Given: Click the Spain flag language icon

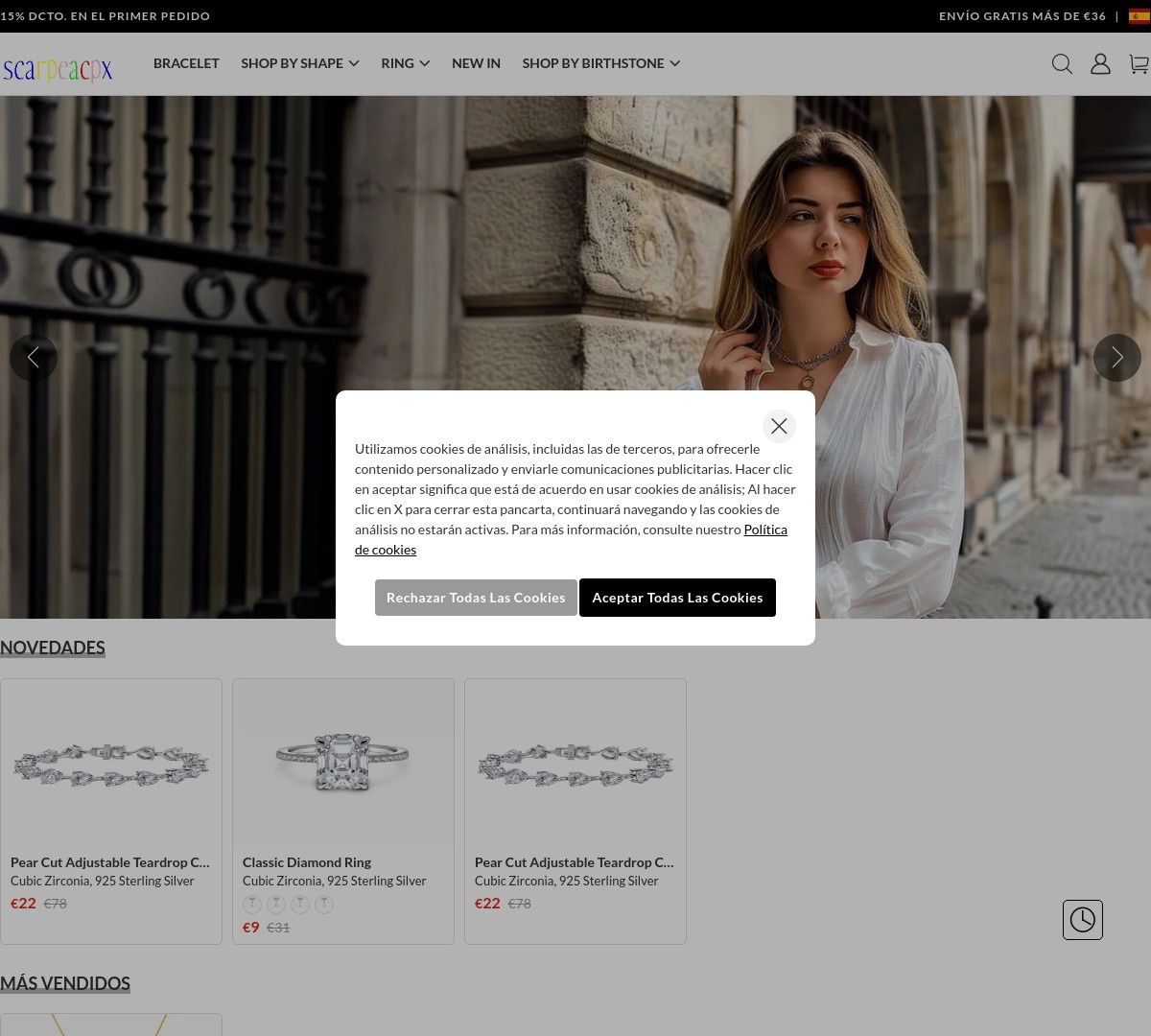Looking at the screenshot, I should [x=1139, y=16].
